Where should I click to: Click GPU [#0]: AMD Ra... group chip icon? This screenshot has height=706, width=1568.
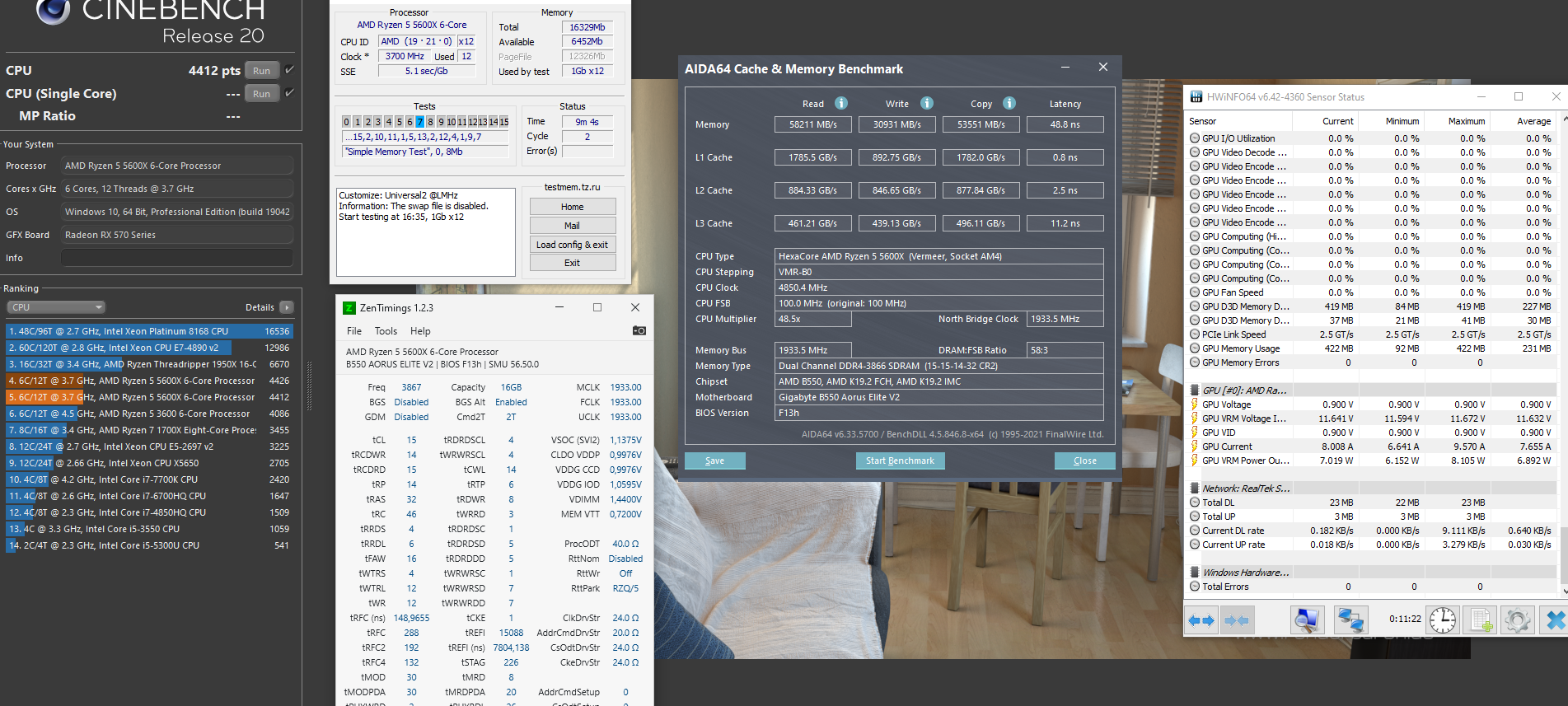(x=1195, y=390)
